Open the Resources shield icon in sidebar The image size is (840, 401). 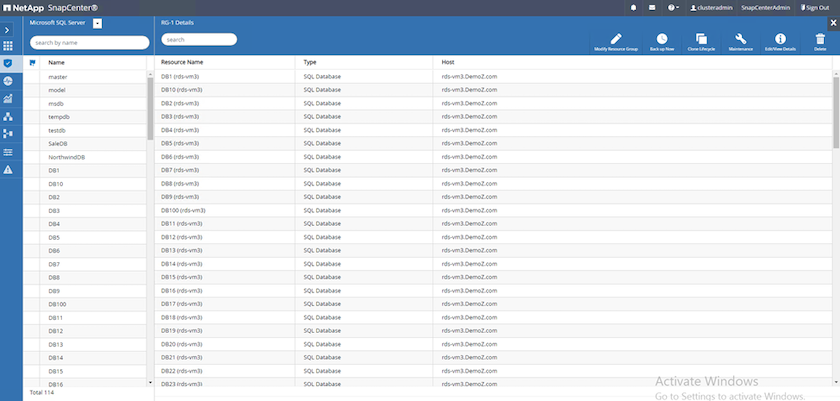pyautogui.click(x=8, y=63)
